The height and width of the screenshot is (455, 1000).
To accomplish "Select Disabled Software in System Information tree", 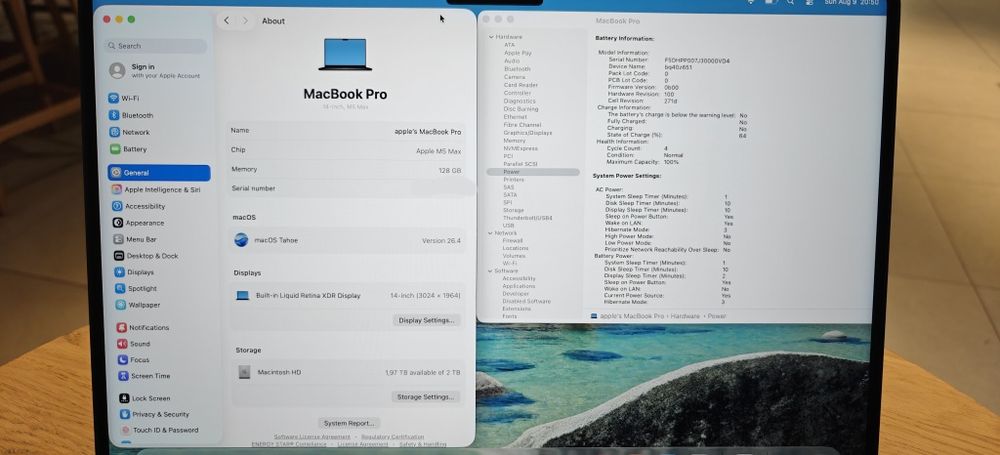I will tap(526, 301).
